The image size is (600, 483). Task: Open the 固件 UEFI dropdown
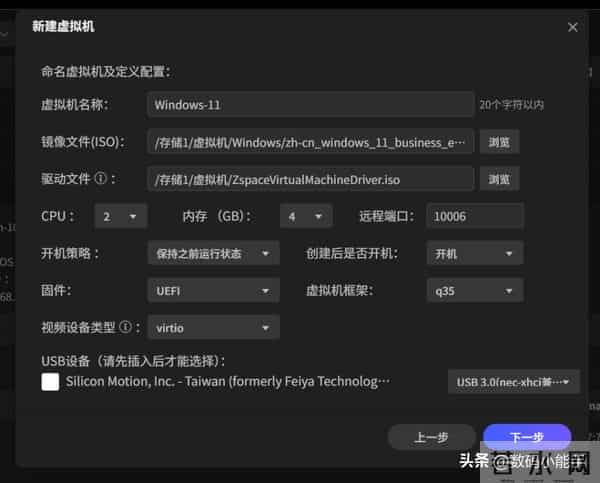coord(214,291)
